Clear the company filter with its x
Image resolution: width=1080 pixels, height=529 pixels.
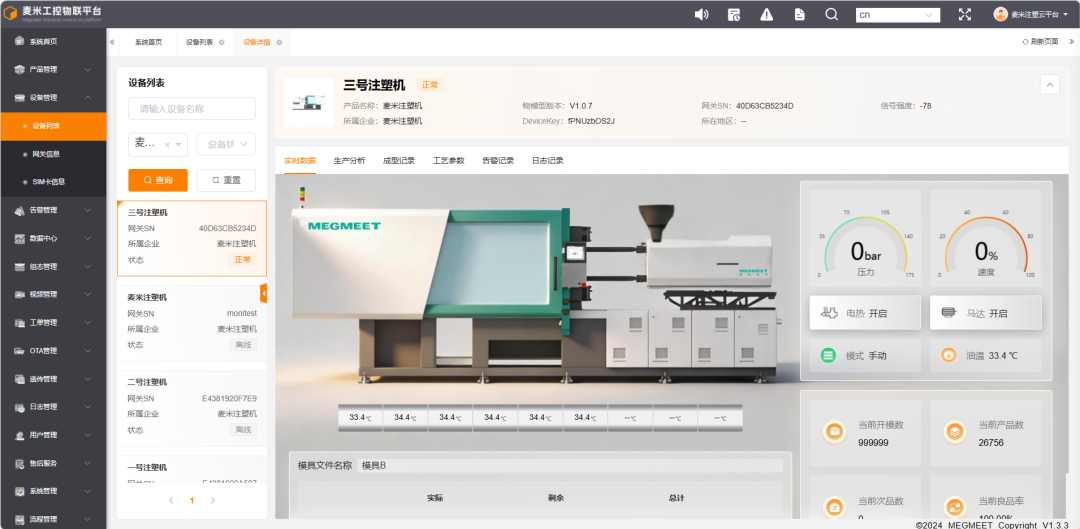(x=167, y=145)
